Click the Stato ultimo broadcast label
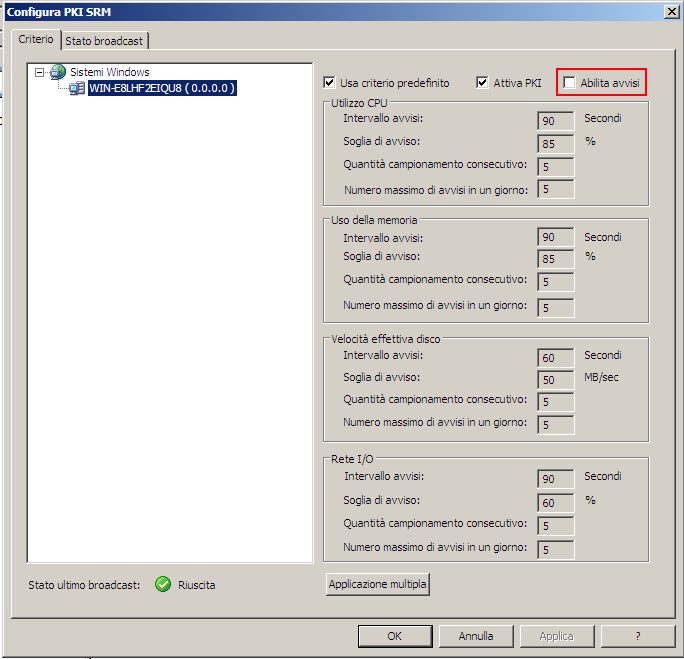The height and width of the screenshot is (659, 684). click(x=84, y=585)
